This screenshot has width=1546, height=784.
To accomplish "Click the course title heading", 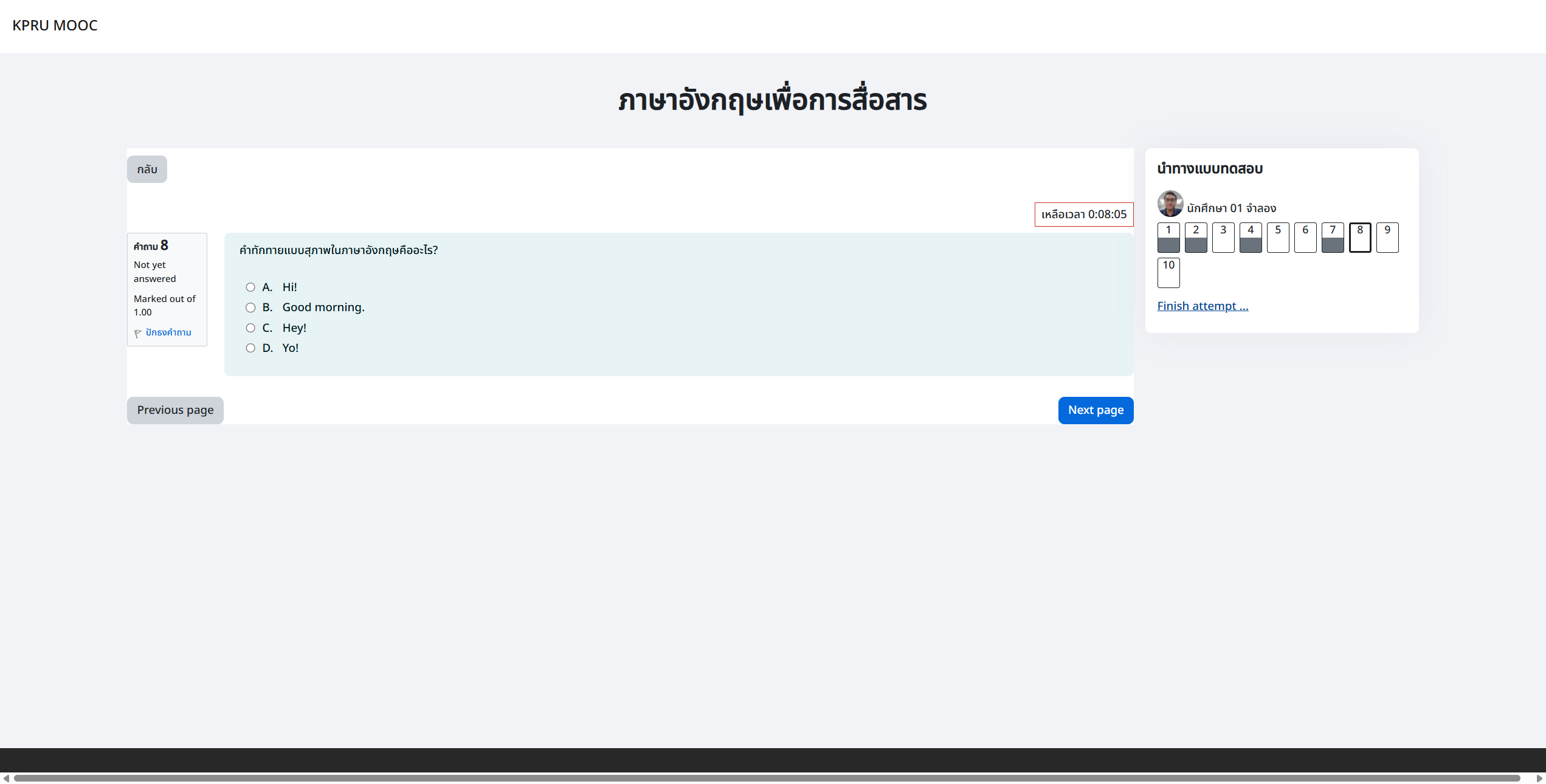I will 773,100.
